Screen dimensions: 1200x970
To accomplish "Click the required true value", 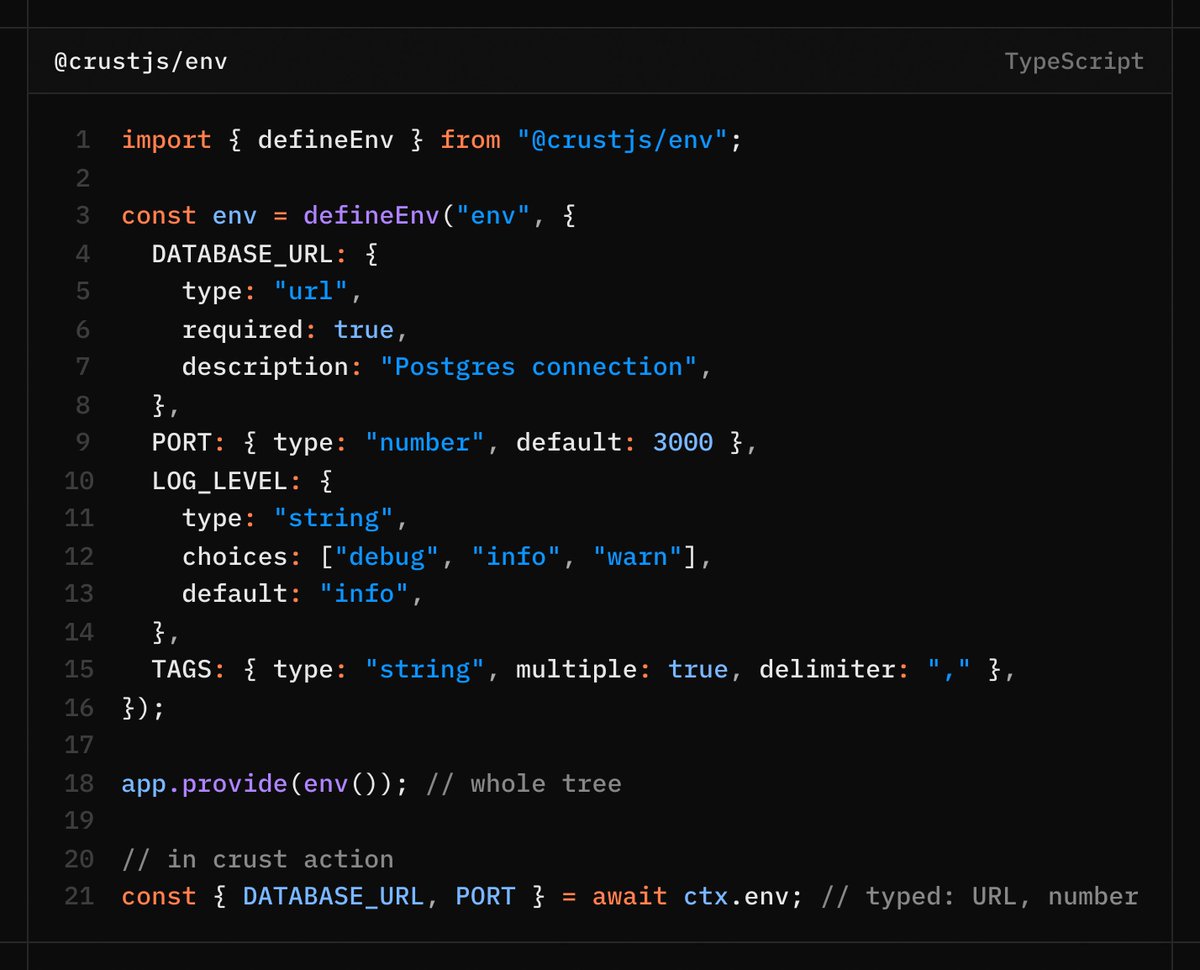I will [x=364, y=329].
